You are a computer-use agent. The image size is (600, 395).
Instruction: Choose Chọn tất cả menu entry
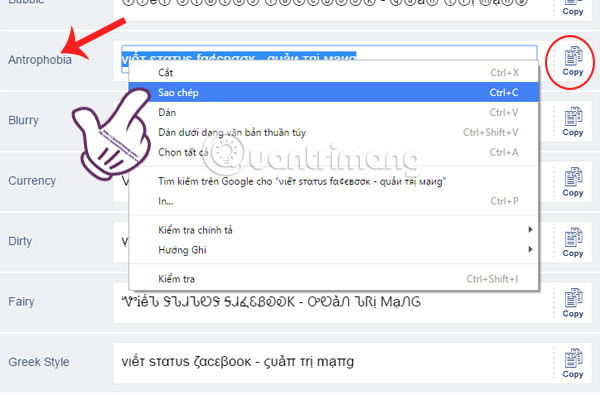(334, 152)
